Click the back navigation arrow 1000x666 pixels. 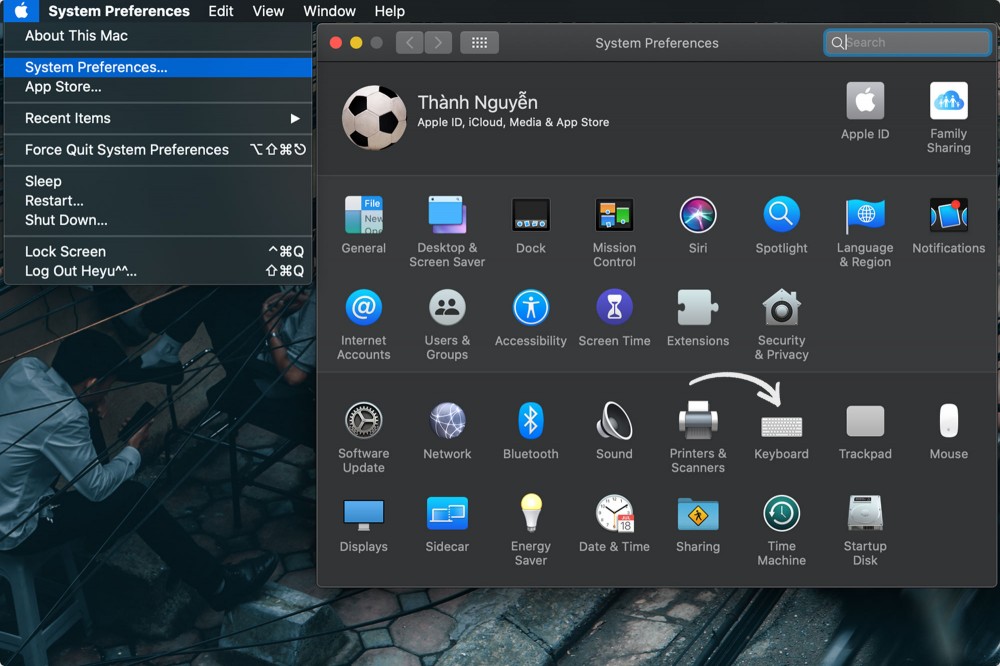[409, 43]
